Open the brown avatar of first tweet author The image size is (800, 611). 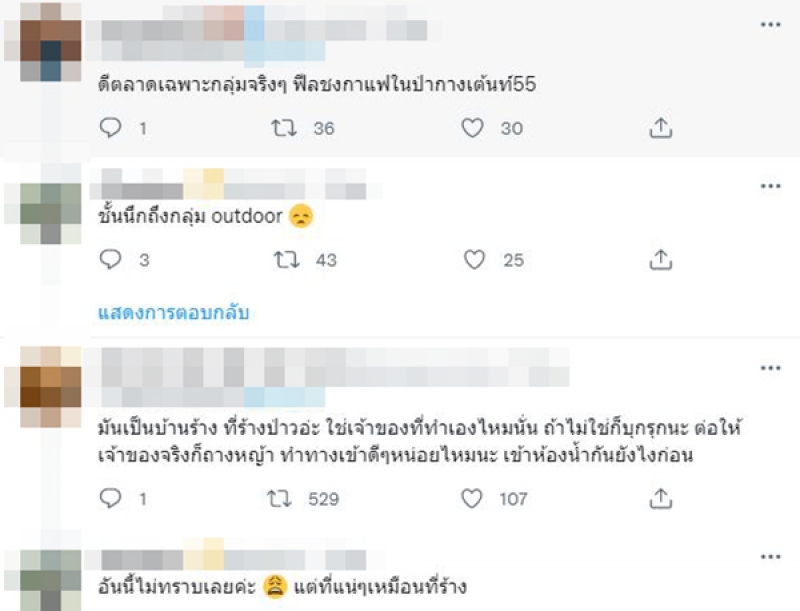click(x=51, y=41)
